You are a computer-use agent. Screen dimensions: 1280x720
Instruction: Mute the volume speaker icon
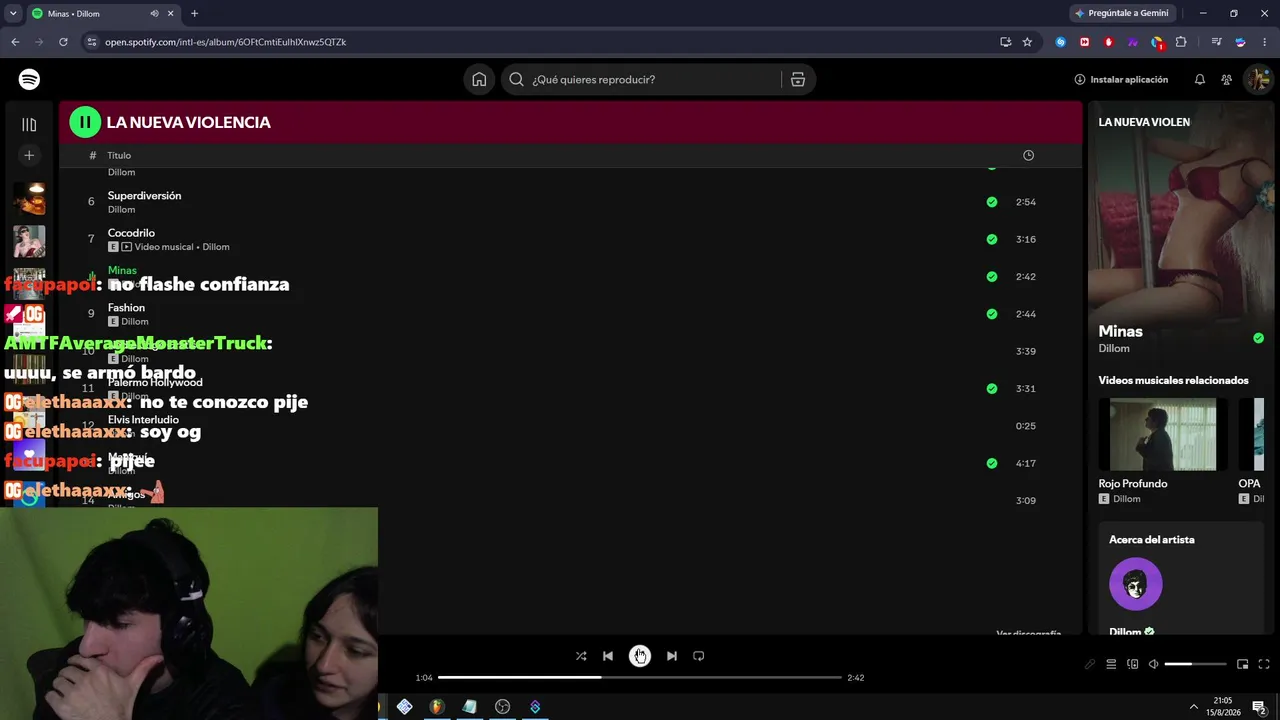1153,664
